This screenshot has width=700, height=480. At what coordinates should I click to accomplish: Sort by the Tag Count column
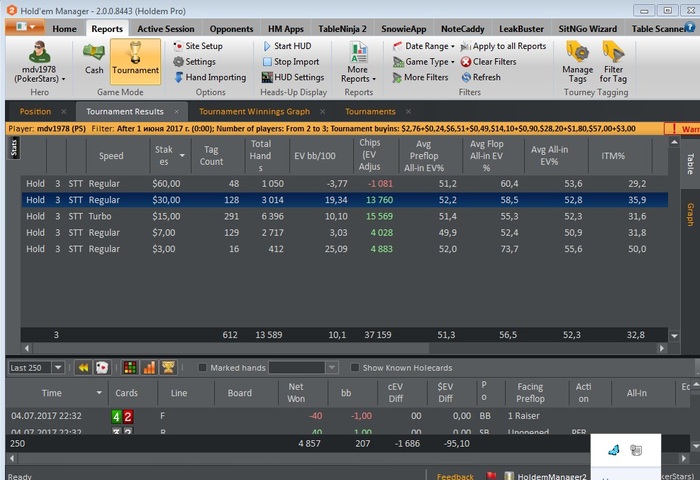(x=211, y=156)
